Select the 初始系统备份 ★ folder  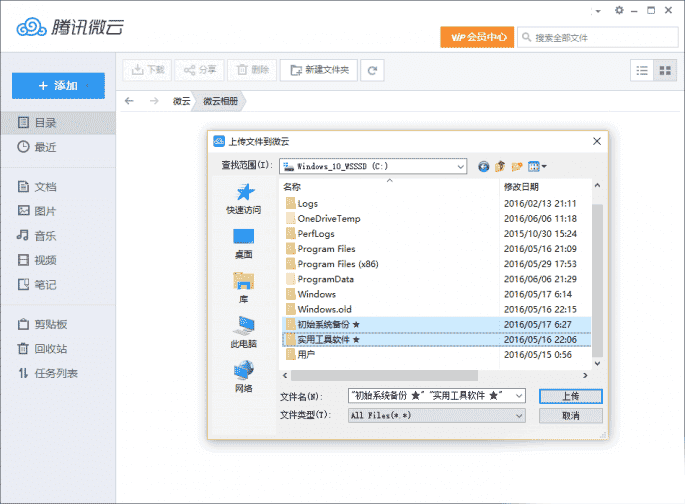[x=436, y=324]
